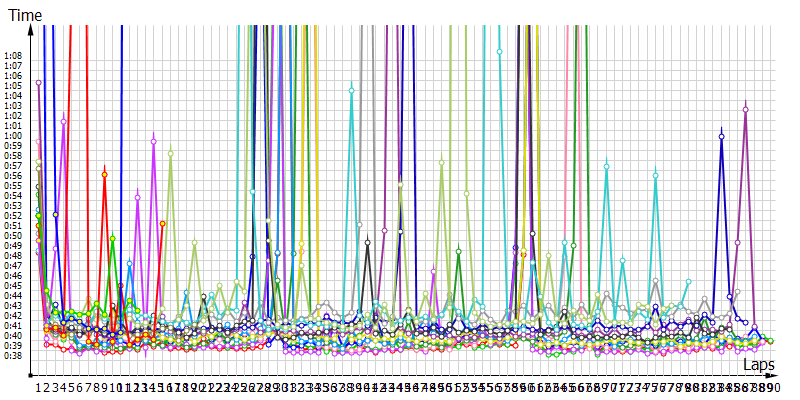Click the black peak marker near lap 41
This screenshot has height=400, width=800.
point(368,242)
